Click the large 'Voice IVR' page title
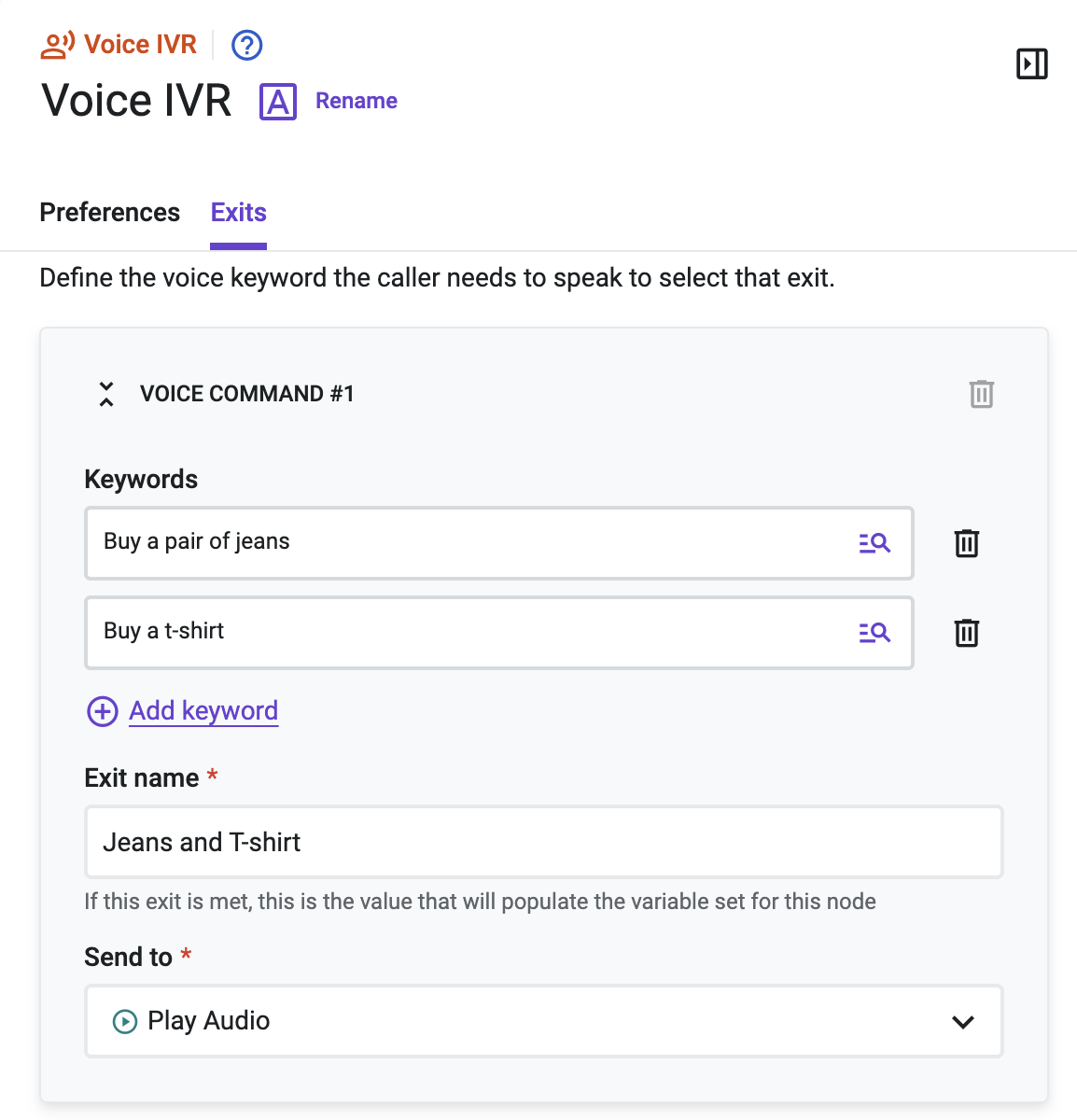 136,101
